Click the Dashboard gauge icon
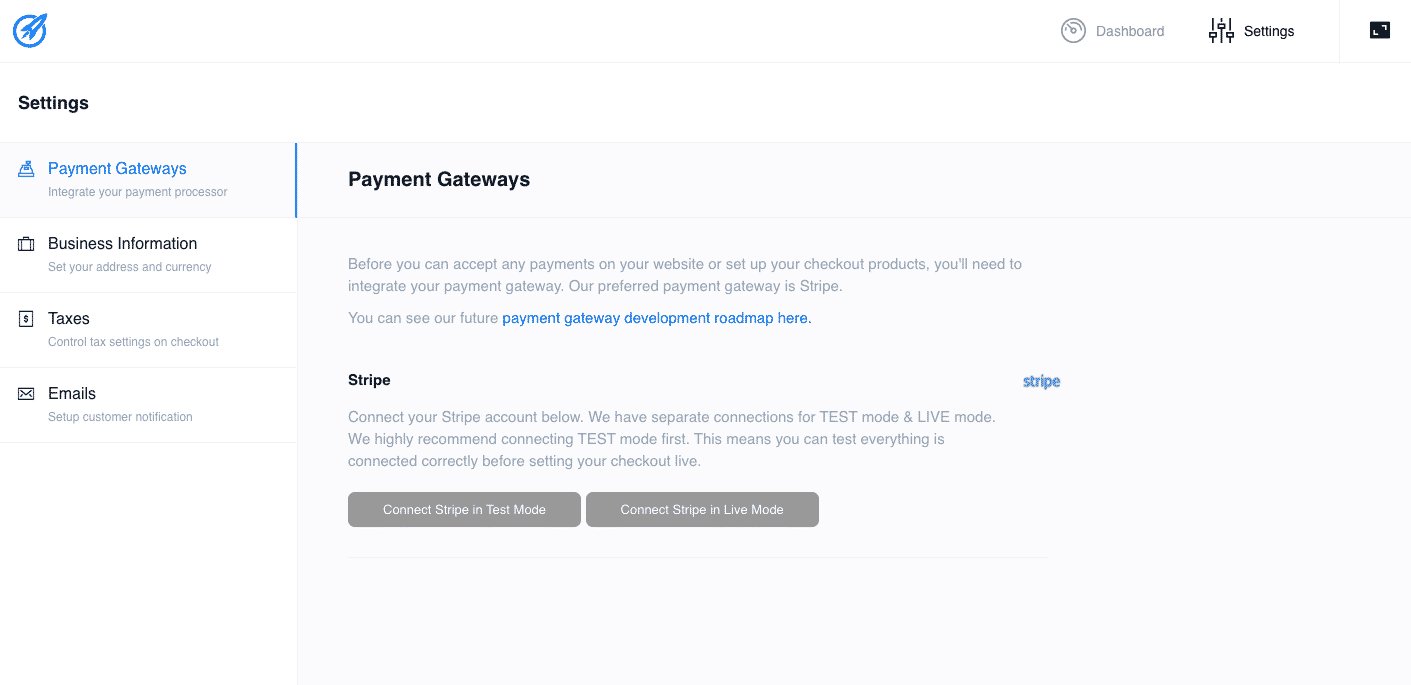This screenshot has width=1411, height=685. (1073, 31)
